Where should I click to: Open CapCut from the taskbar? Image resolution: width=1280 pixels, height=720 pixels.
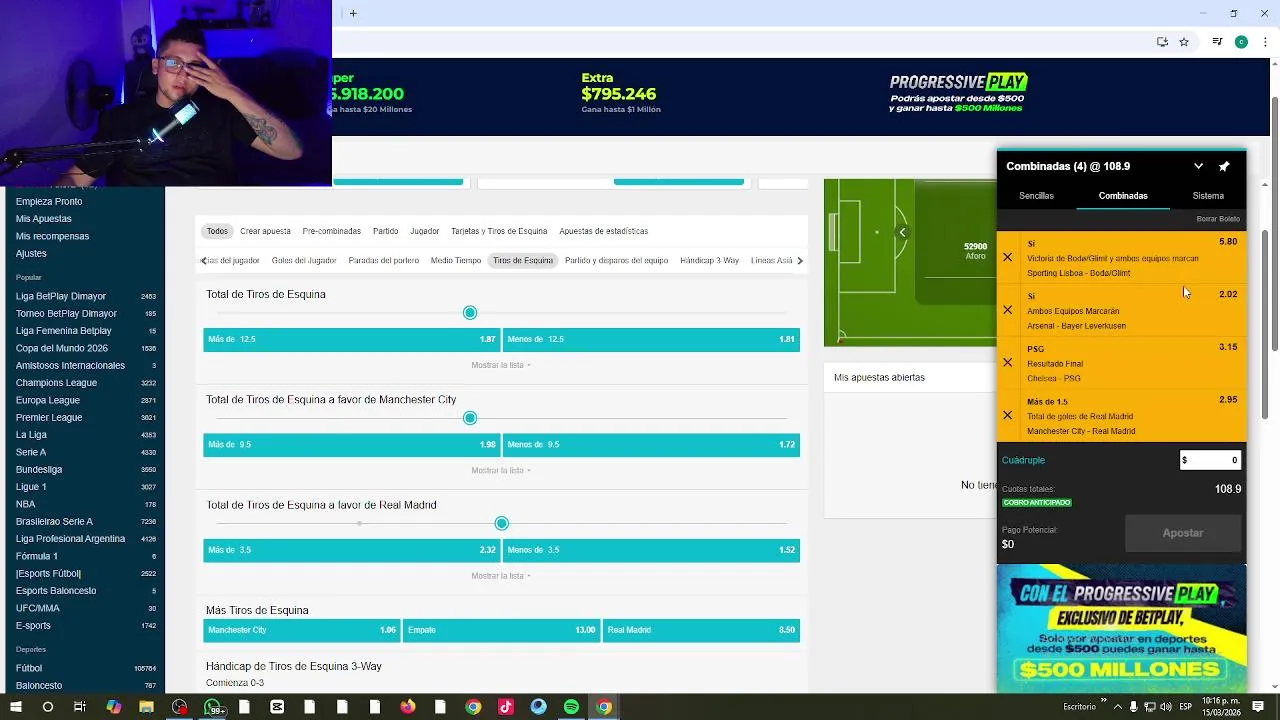point(277,707)
